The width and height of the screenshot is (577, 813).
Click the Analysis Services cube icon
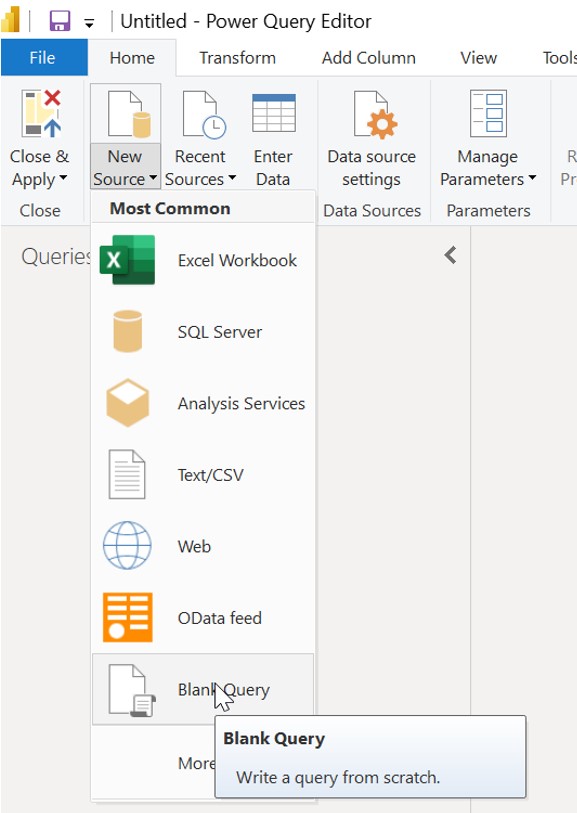coord(128,403)
